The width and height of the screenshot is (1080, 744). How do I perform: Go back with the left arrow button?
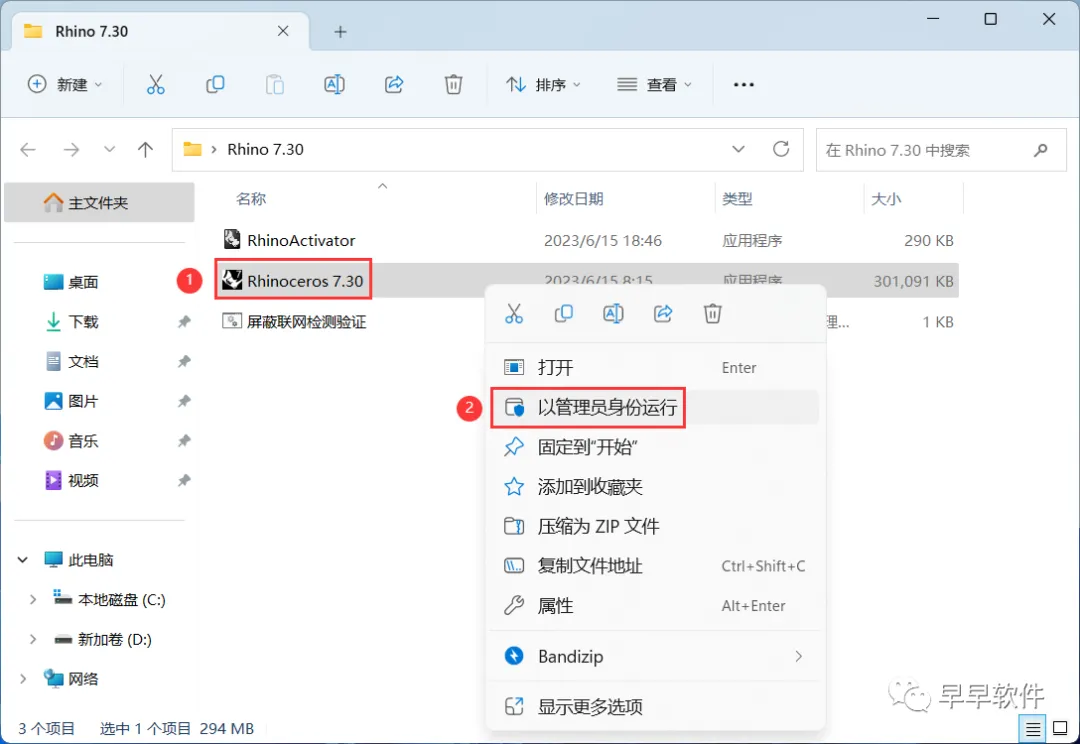pos(28,149)
